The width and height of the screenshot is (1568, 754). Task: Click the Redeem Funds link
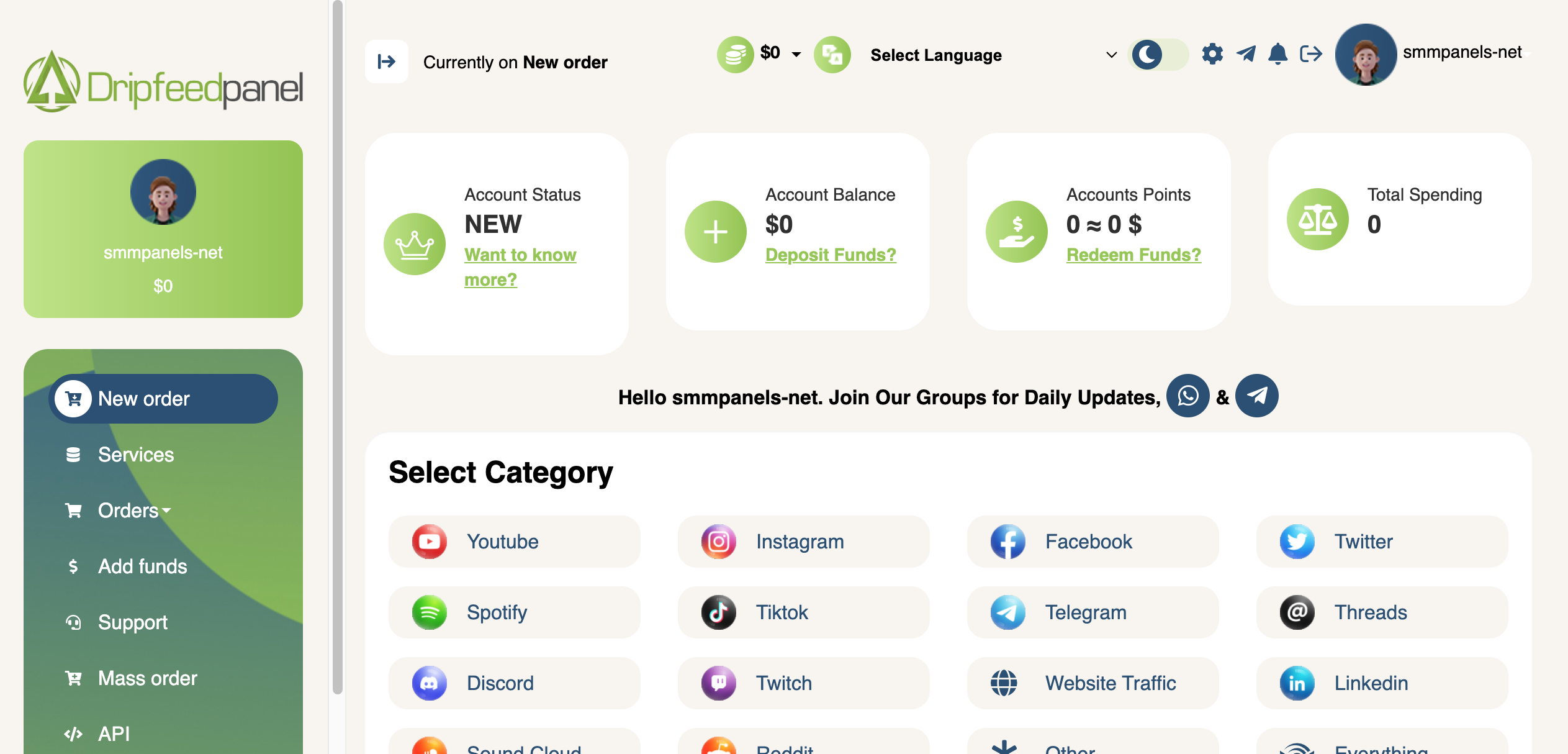tap(1133, 254)
